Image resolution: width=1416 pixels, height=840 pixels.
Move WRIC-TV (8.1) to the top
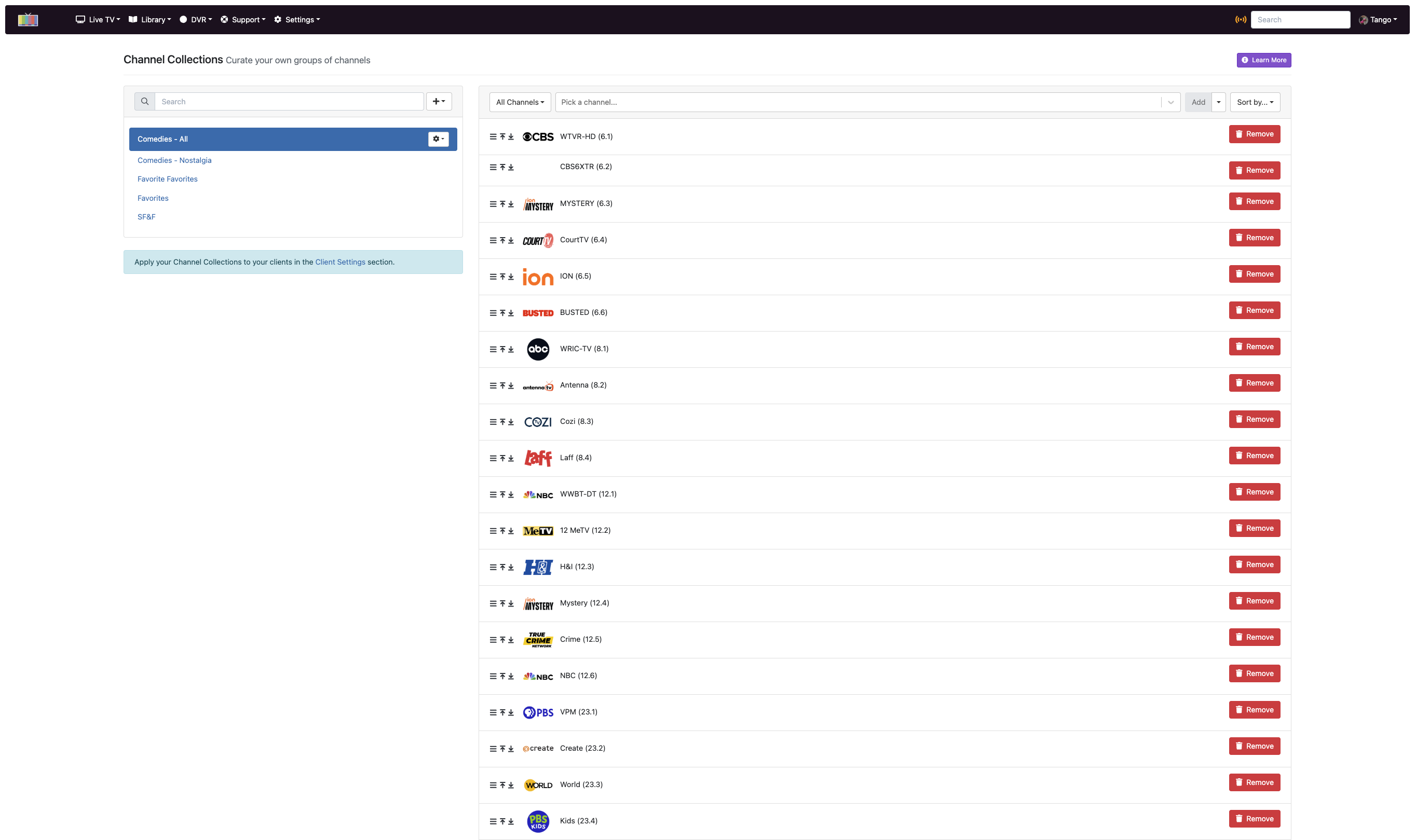(502, 349)
